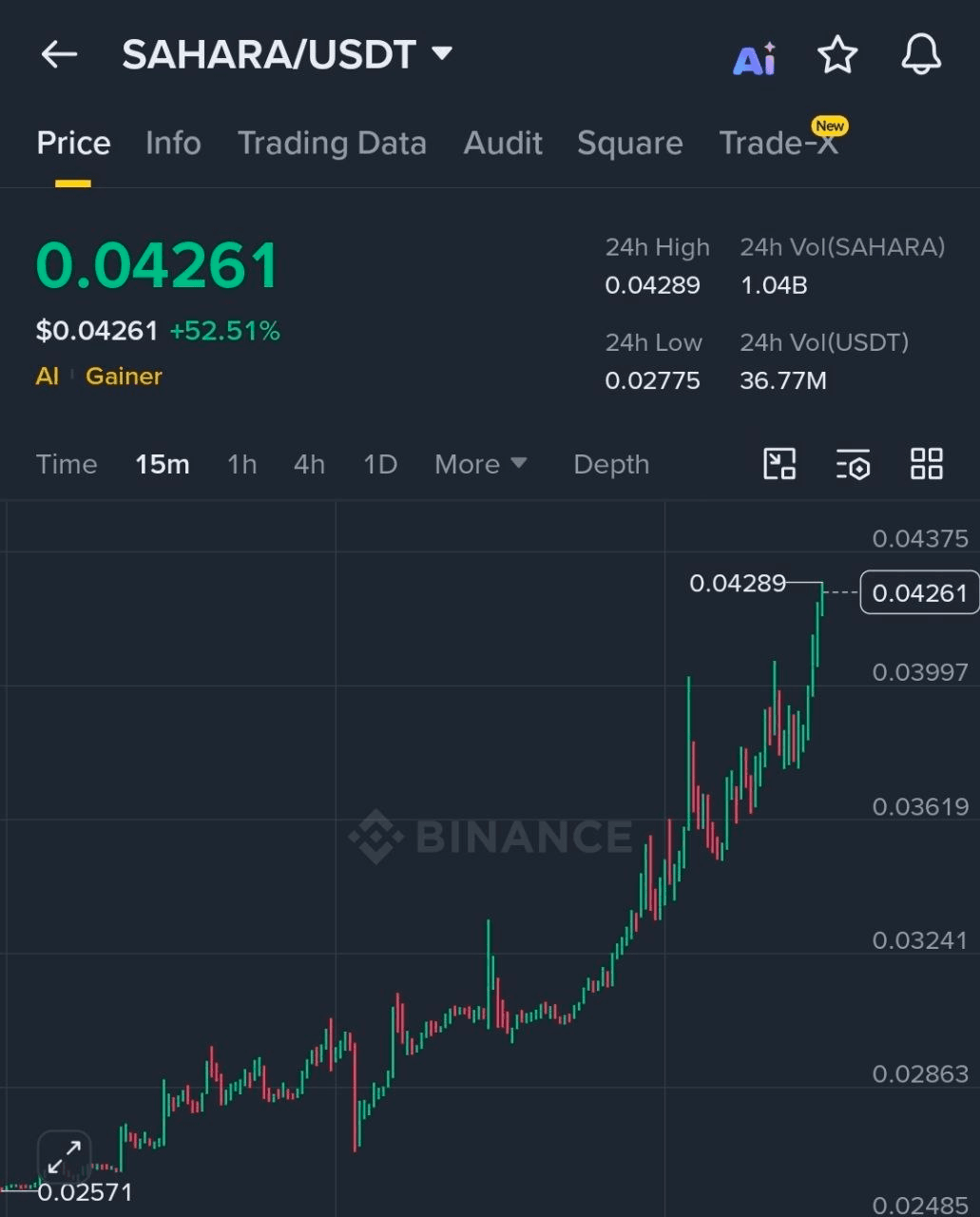Tap the Gainer tag
The image size is (980, 1217).
(x=124, y=377)
